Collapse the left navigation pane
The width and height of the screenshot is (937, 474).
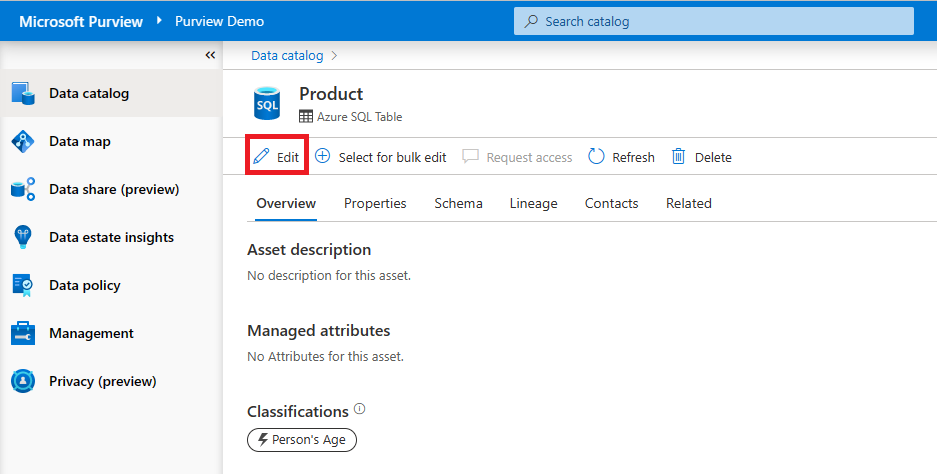[210, 55]
